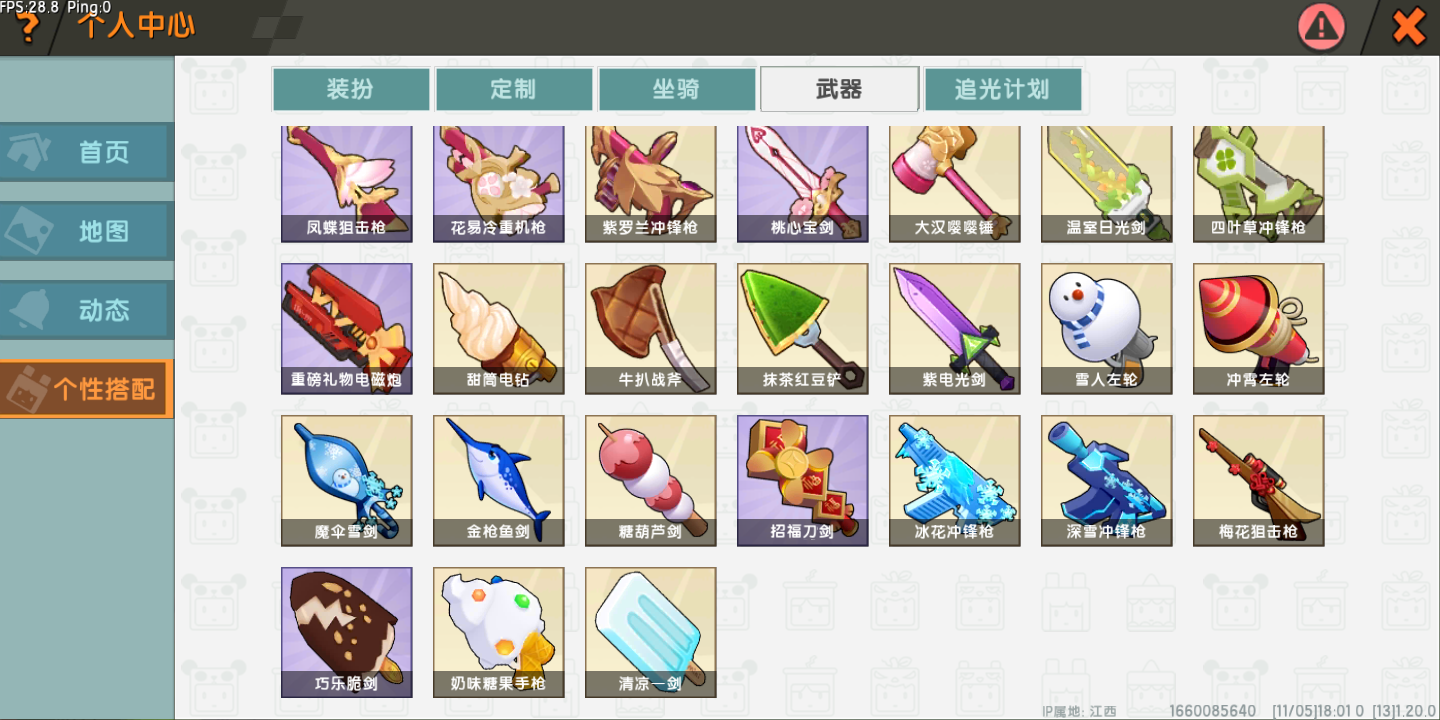Pick the 冲霄左轮 firework revolver
This screenshot has height=720, width=1440.
click(1258, 329)
